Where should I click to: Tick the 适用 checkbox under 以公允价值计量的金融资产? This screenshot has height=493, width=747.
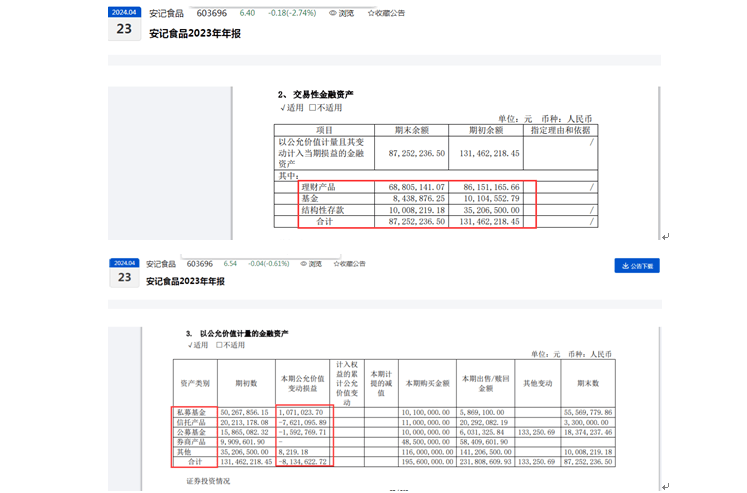click(191, 345)
